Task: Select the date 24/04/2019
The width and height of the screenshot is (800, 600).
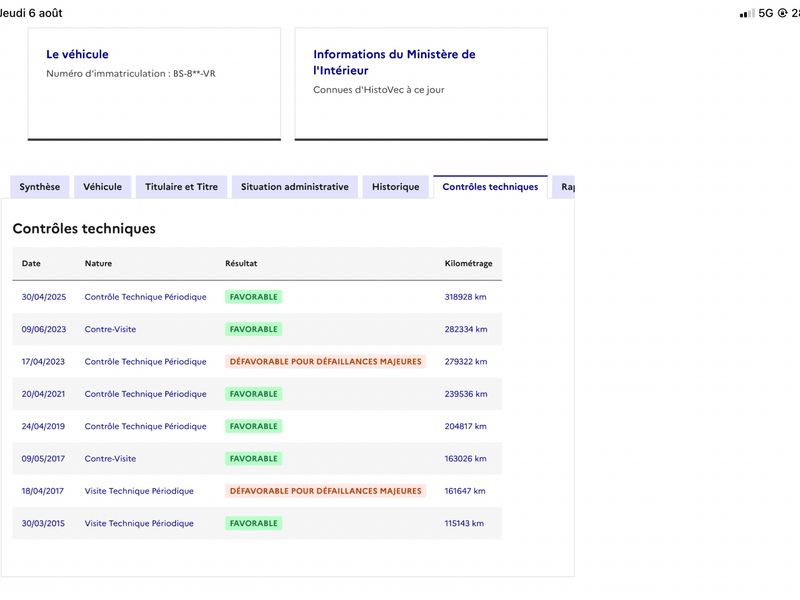Action: (x=43, y=426)
